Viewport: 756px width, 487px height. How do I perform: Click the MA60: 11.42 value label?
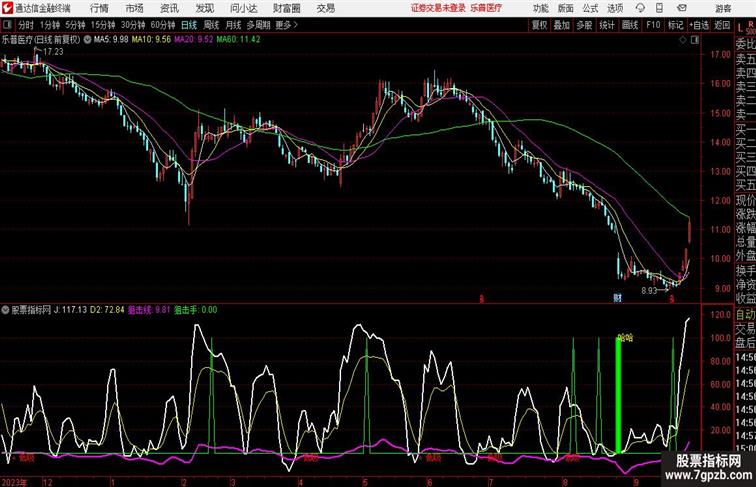pyautogui.click(x=238, y=40)
